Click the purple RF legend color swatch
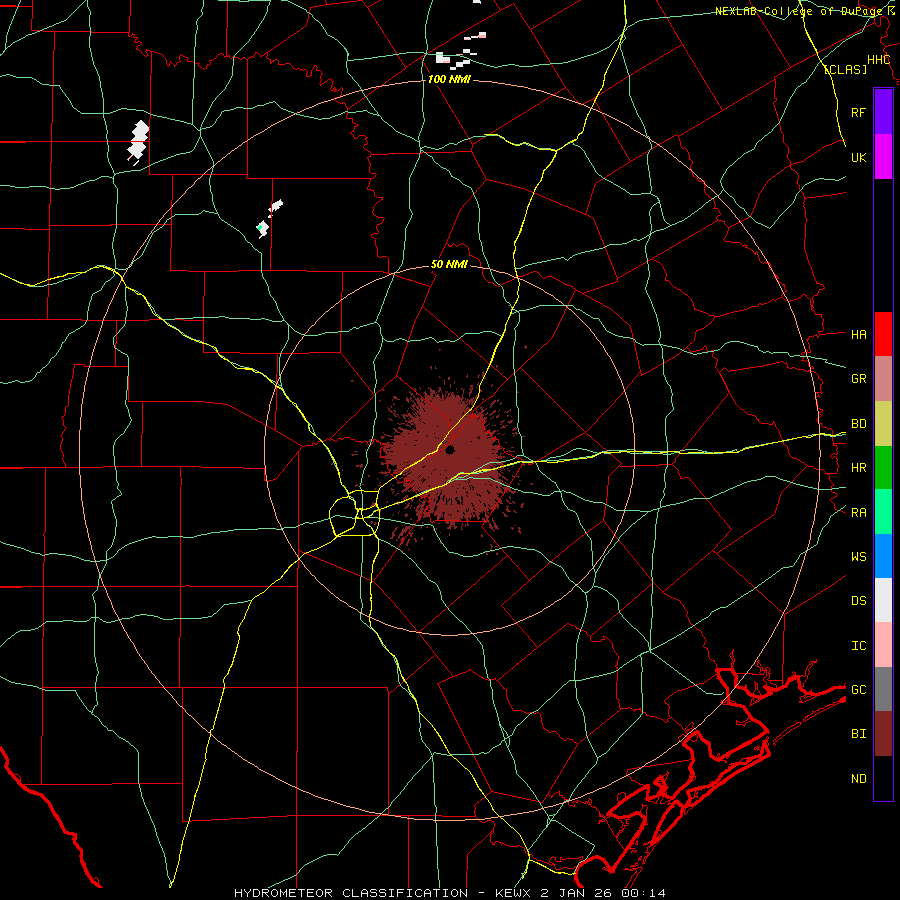Viewport: 900px width, 900px height. click(883, 112)
